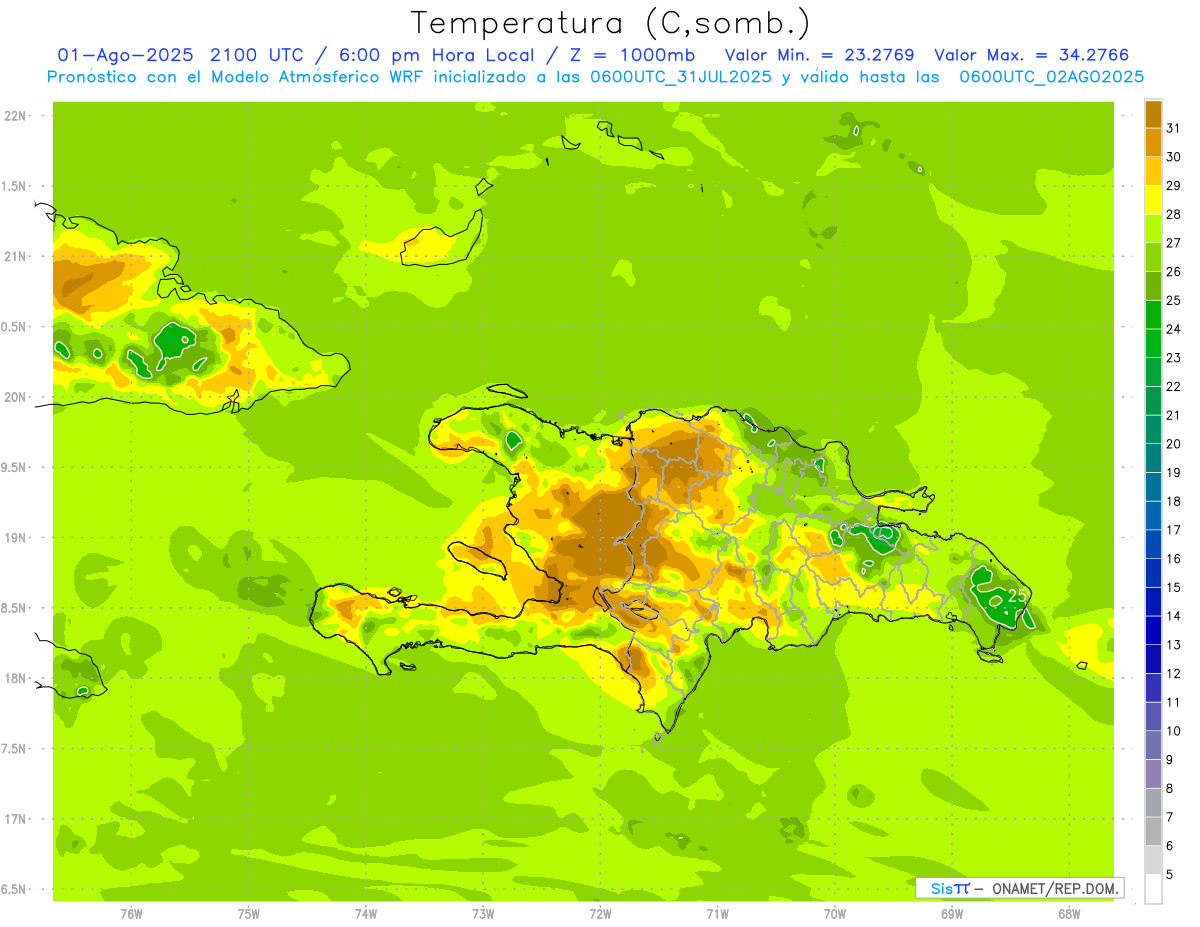Image resolution: width=1200 pixels, height=927 pixels.
Task: Select the legend swatch between 26 and 27
Action: 1153,258
